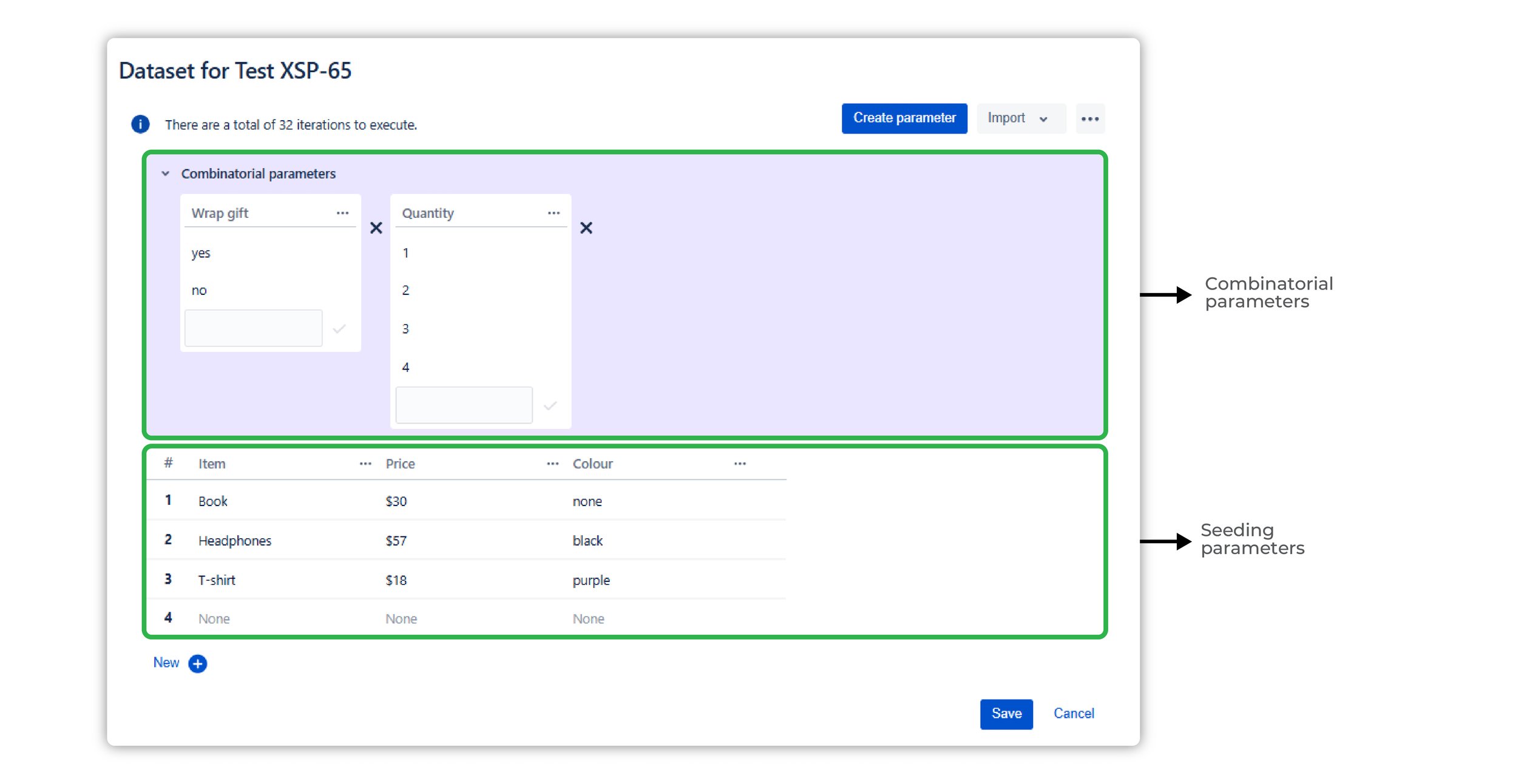Screen dimensions: 1524x784
Task: Remove the Wrap gift parameter with the X
Action: [376, 228]
